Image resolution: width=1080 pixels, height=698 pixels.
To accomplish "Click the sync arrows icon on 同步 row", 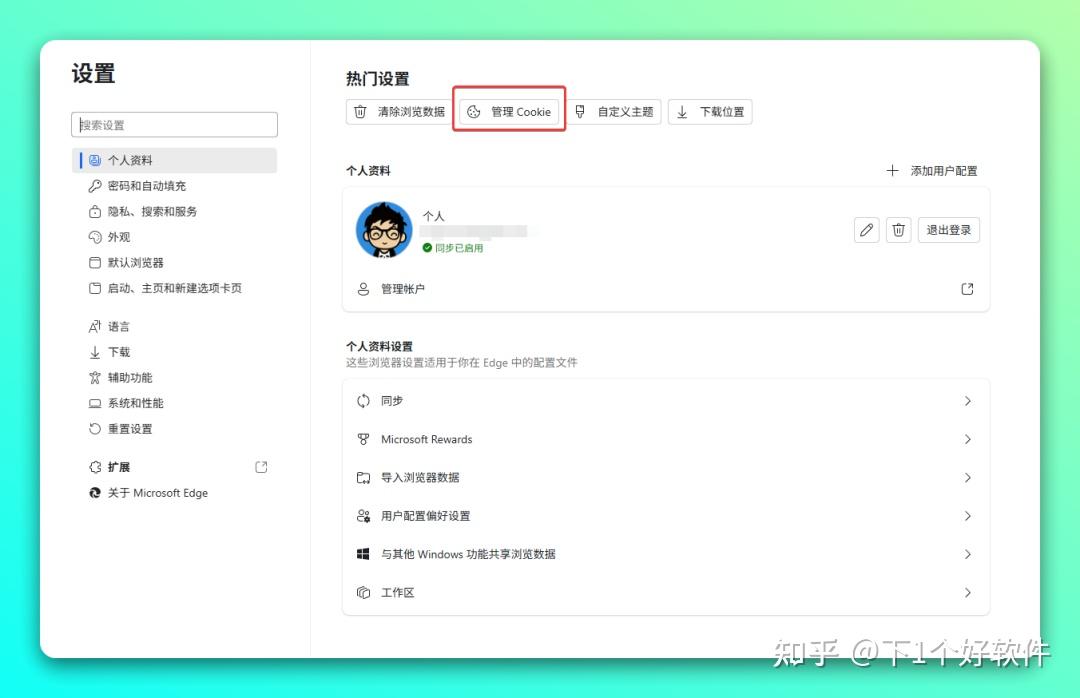I will coord(362,400).
